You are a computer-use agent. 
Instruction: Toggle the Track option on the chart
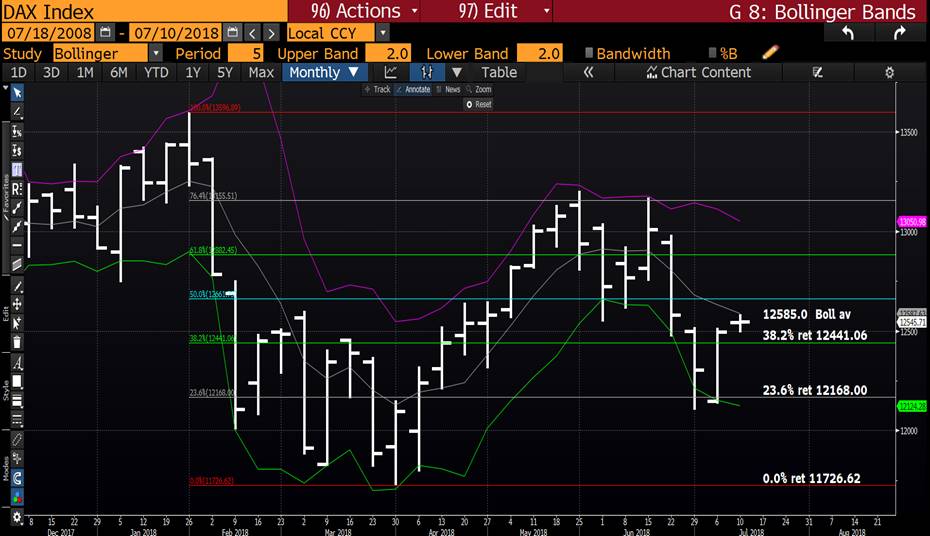(x=377, y=90)
